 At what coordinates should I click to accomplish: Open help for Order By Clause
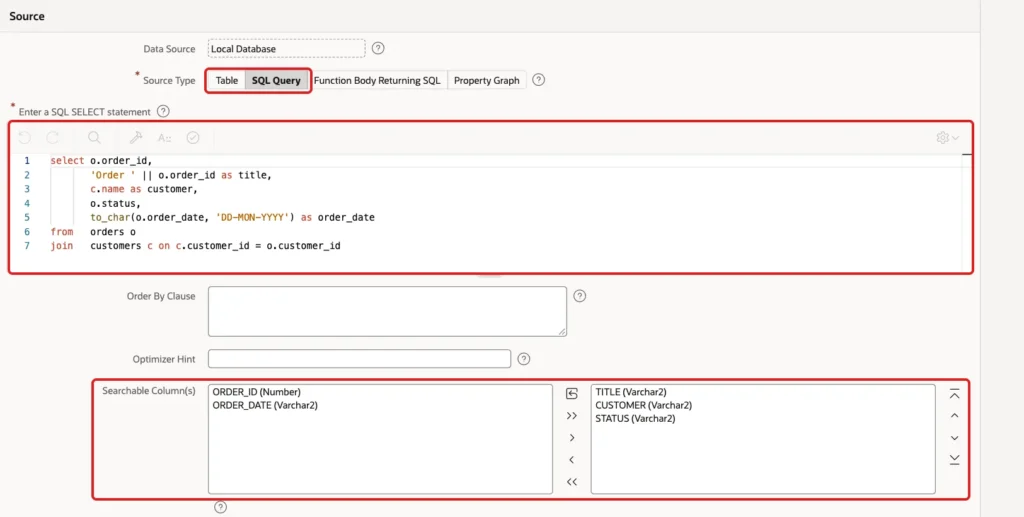(579, 296)
